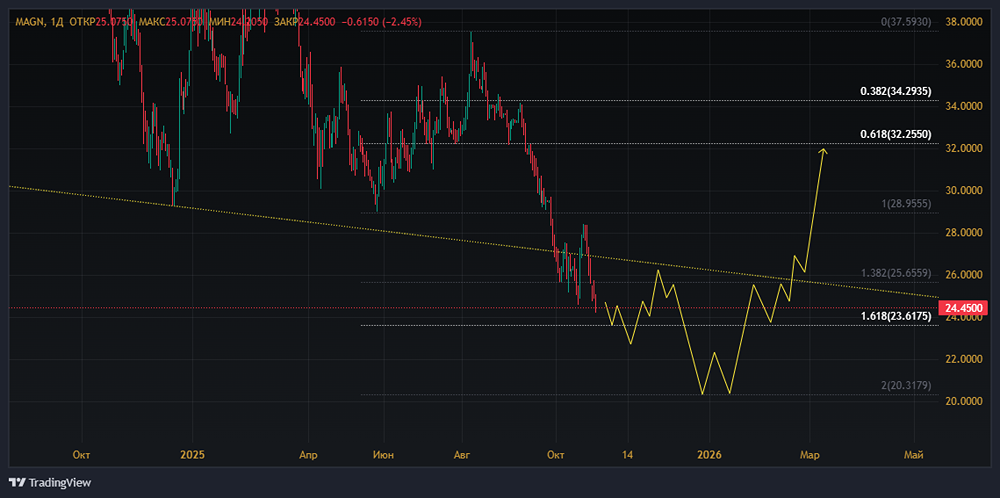Screen dimensions: 1000x498
Task: Click the 1(28.9555) Fibonacci level label
Action: (x=904, y=205)
